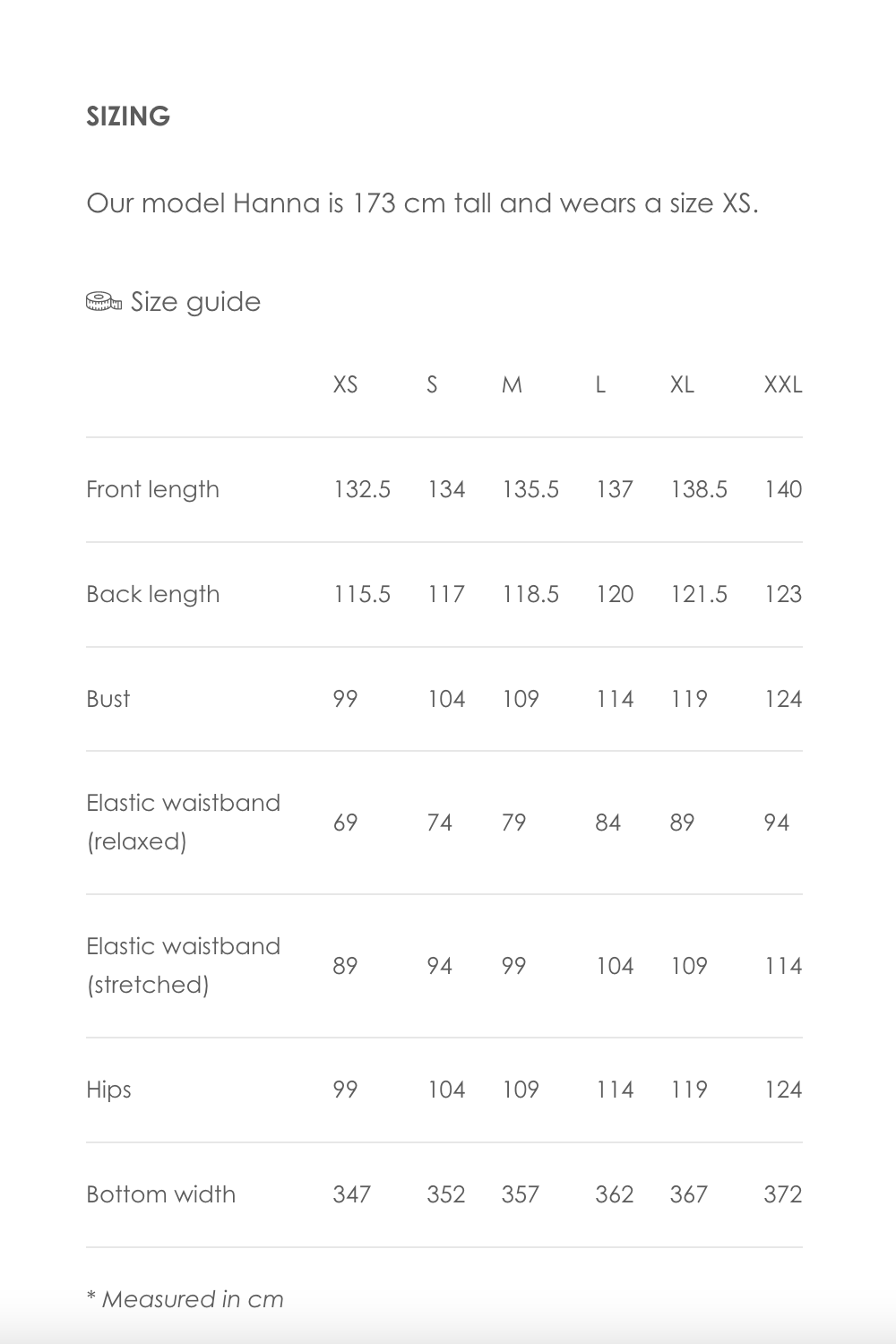This screenshot has height=1344, width=896.
Task: Click the Bottom width row label
Action: click(x=160, y=1194)
